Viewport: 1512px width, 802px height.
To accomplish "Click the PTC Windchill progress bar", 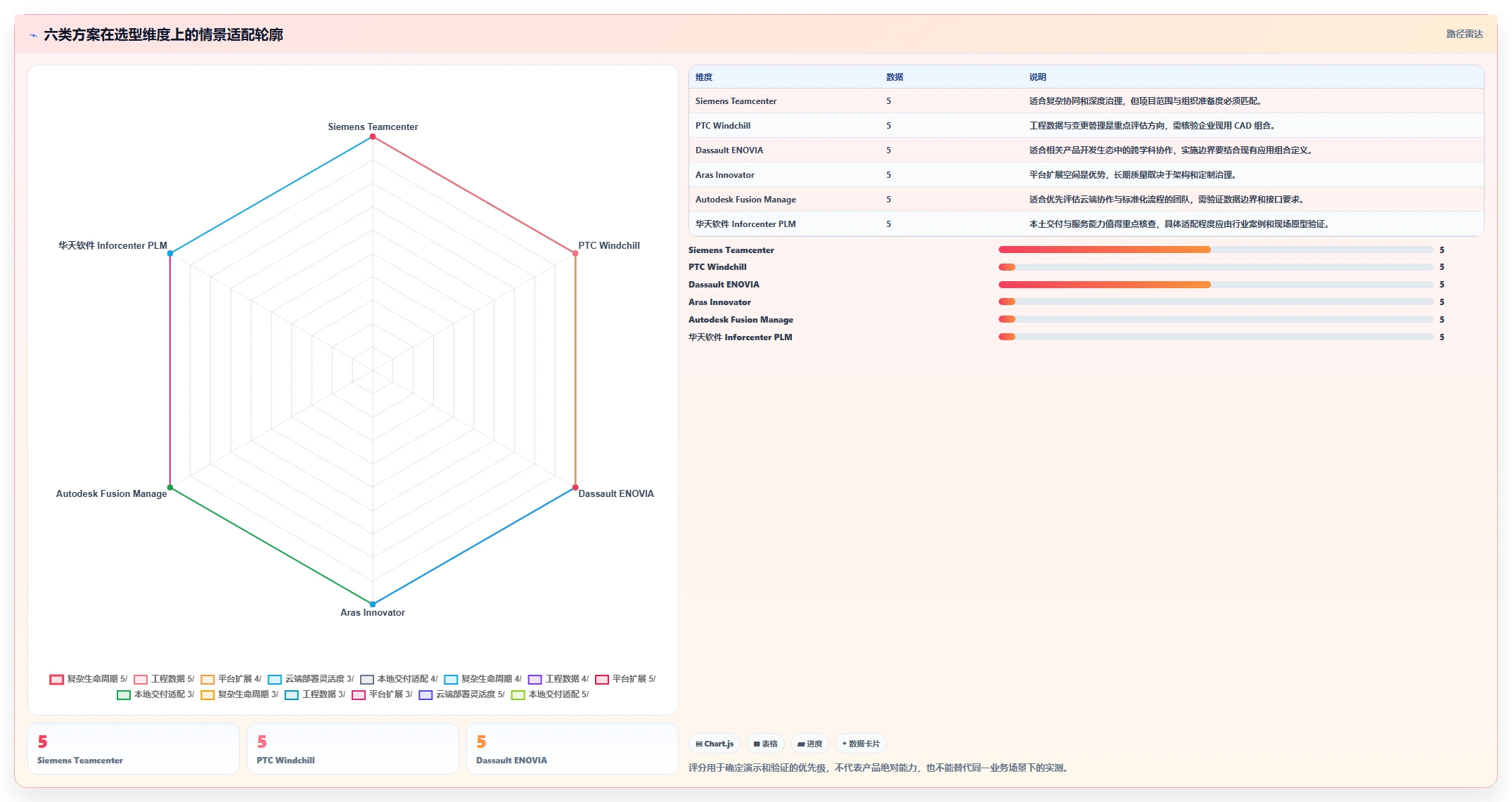I will click(x=1215, y=267).
